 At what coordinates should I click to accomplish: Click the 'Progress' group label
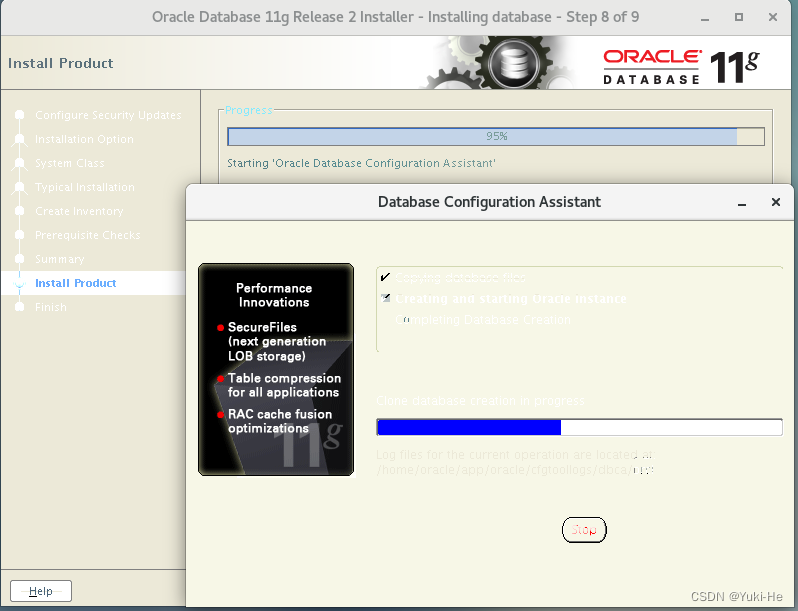coord(249,110)
